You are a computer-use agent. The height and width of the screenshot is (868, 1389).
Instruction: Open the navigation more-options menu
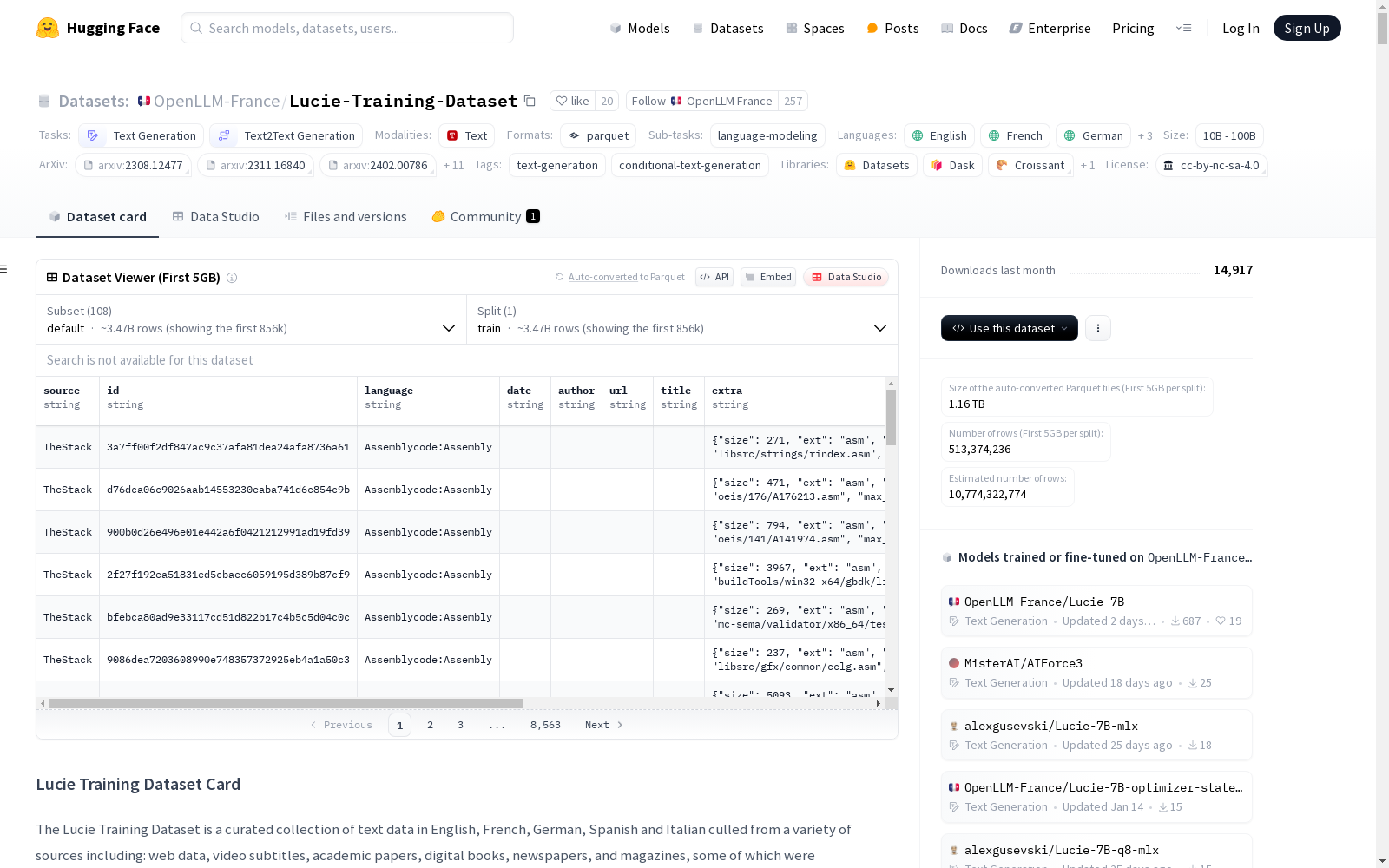pyautogui.click(x=1184, y=28)
